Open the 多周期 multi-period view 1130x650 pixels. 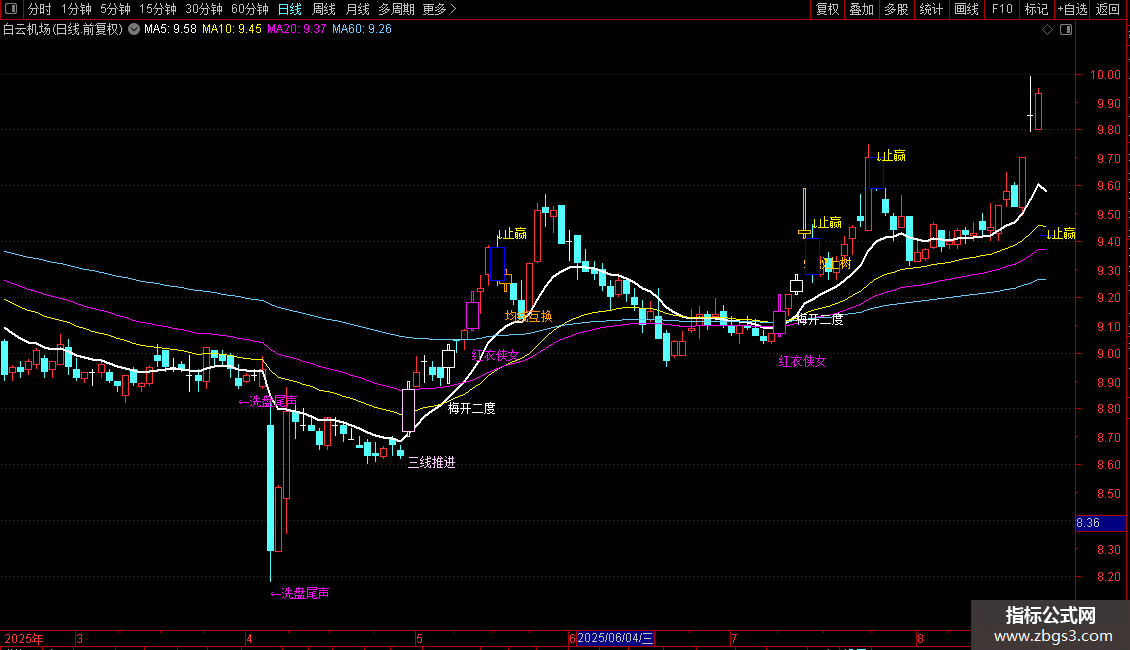tap(396, 9)
